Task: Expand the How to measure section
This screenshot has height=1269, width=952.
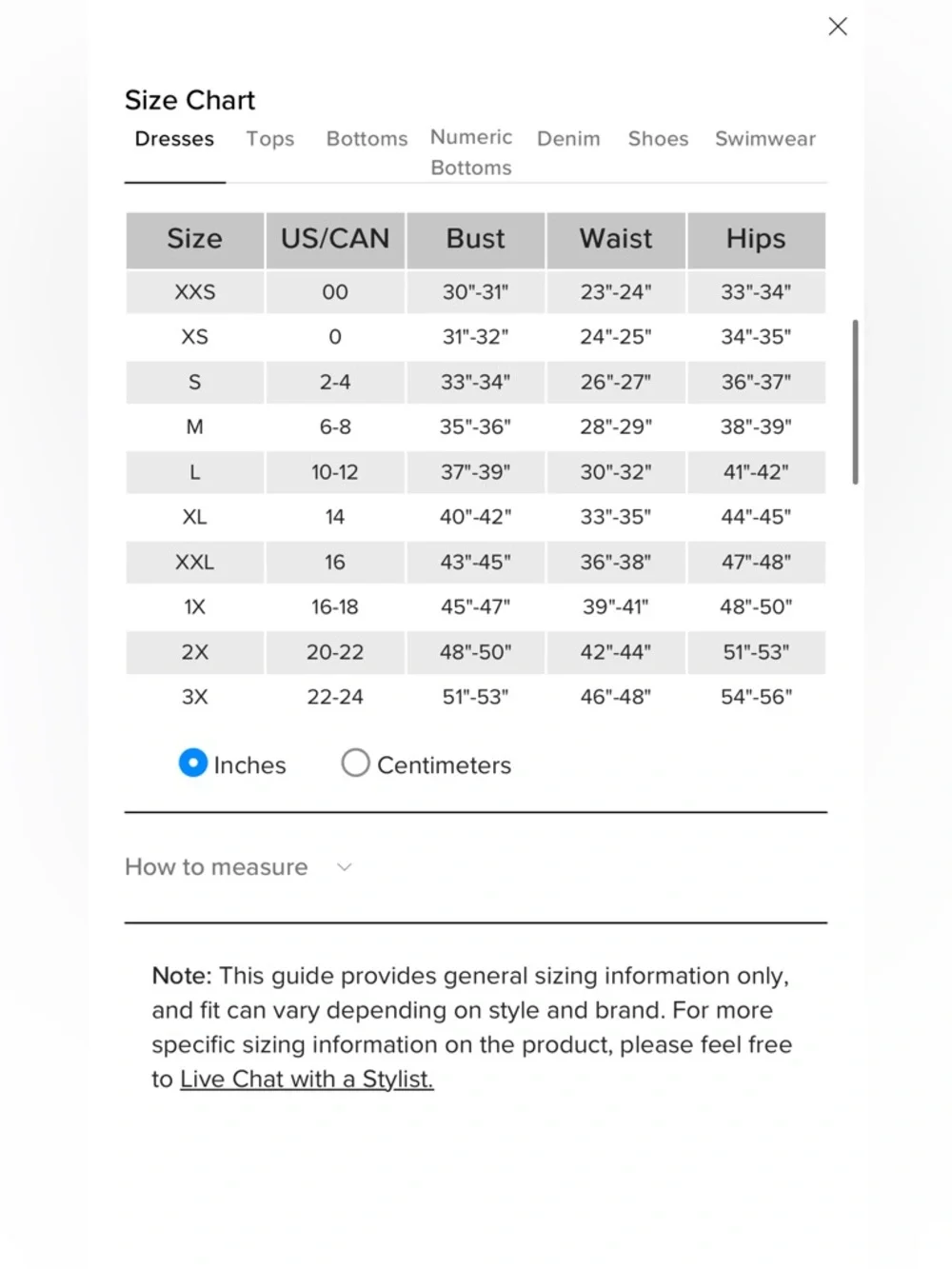Action: (216, 867)
